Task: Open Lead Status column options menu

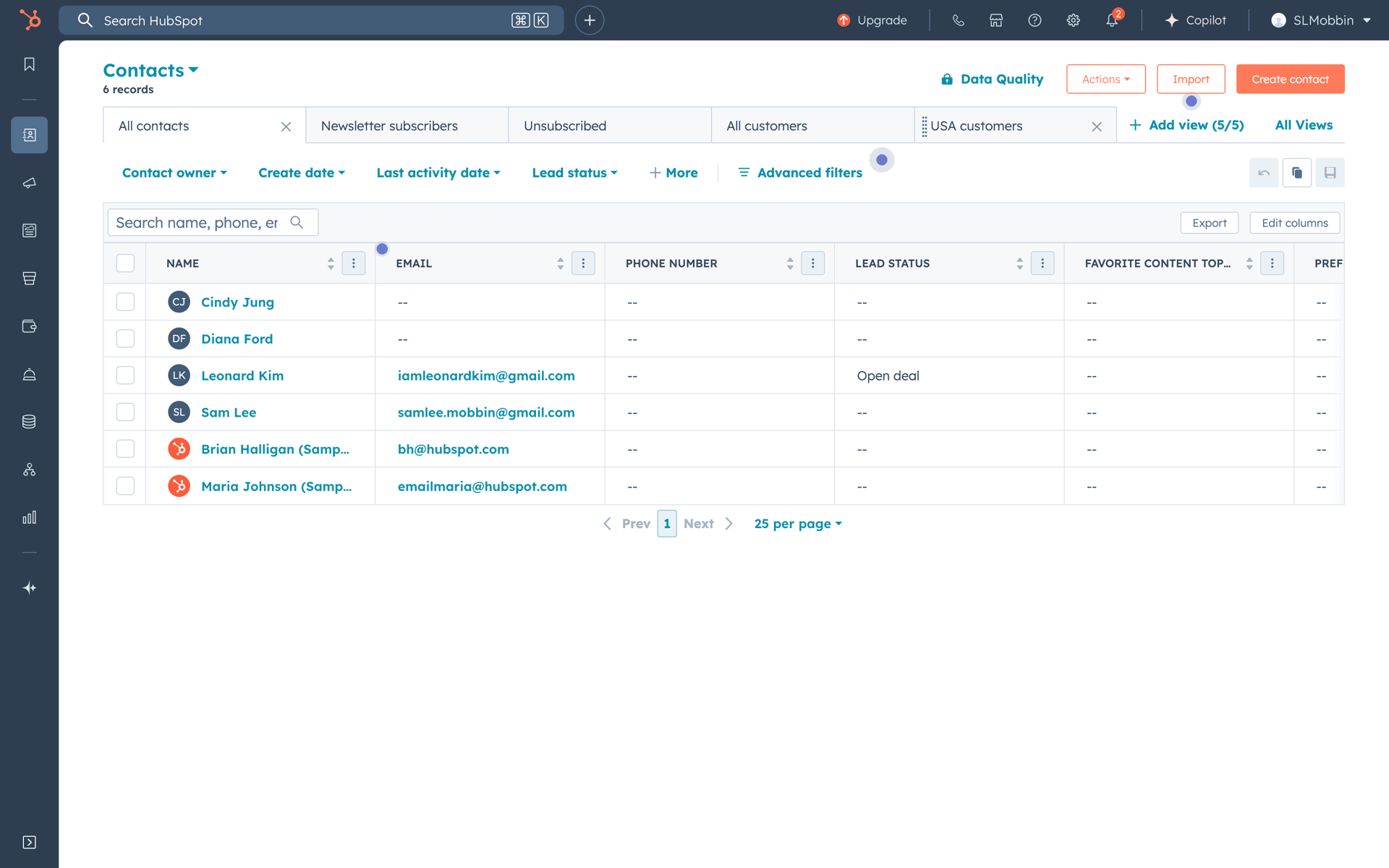Action: (1042, 263)
